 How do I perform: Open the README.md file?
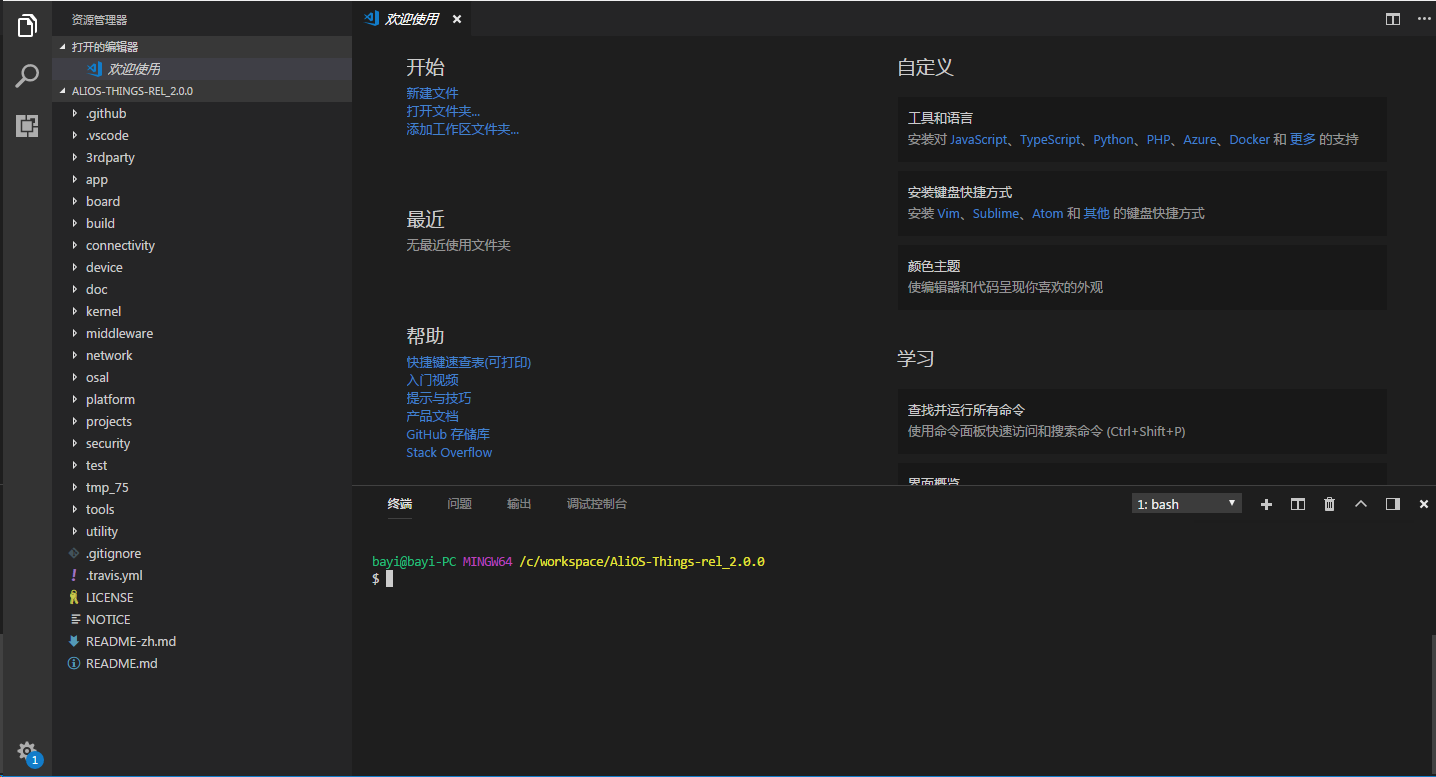point(202,663)
